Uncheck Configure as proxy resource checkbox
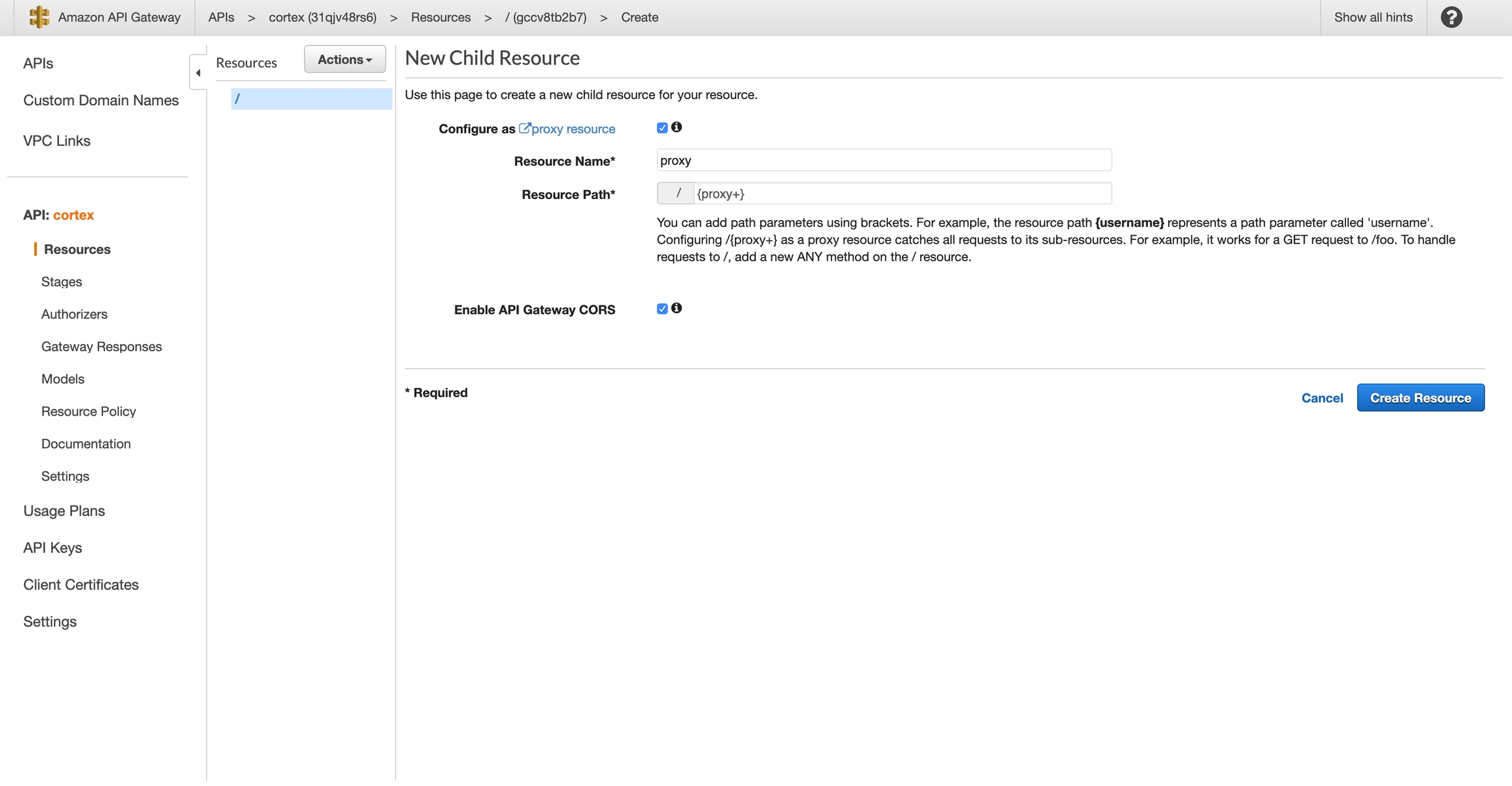The height and width of the screenshot is (786, 1512). pyautogui.click(x=662, y=128)
